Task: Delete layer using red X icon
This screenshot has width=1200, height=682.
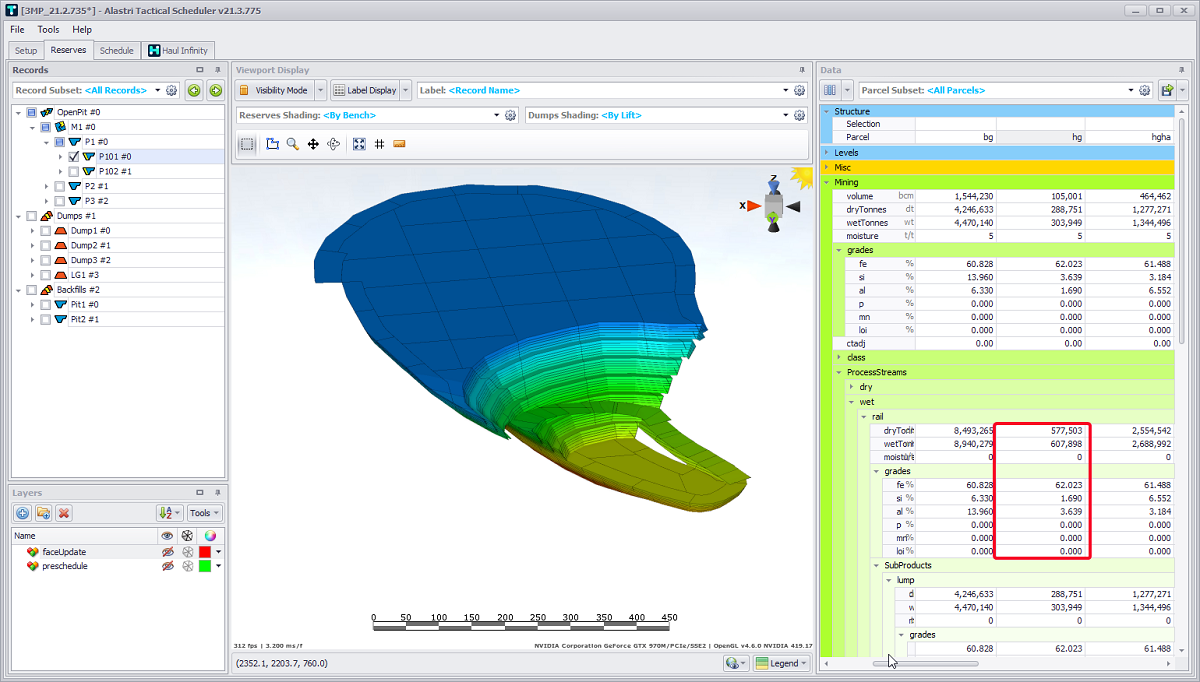Action: 64,513
